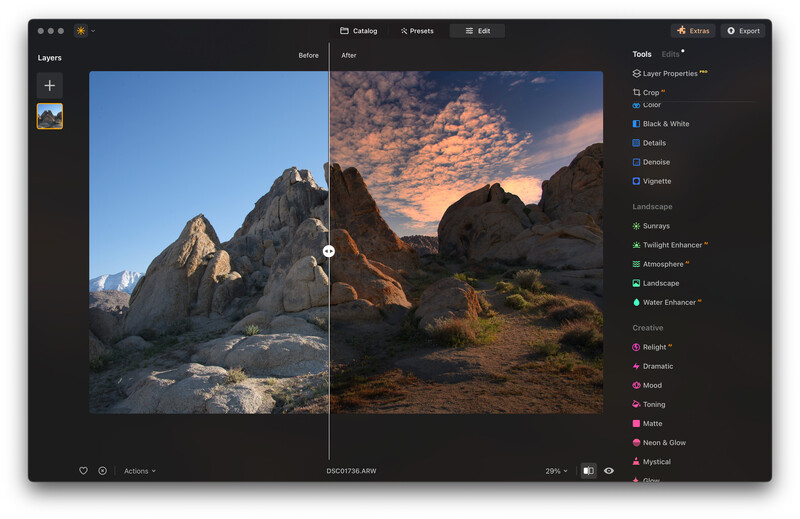Switch to the Catalog tab
Image resolution: width=800 pixels, height=519 pixels.
point(359,31)
